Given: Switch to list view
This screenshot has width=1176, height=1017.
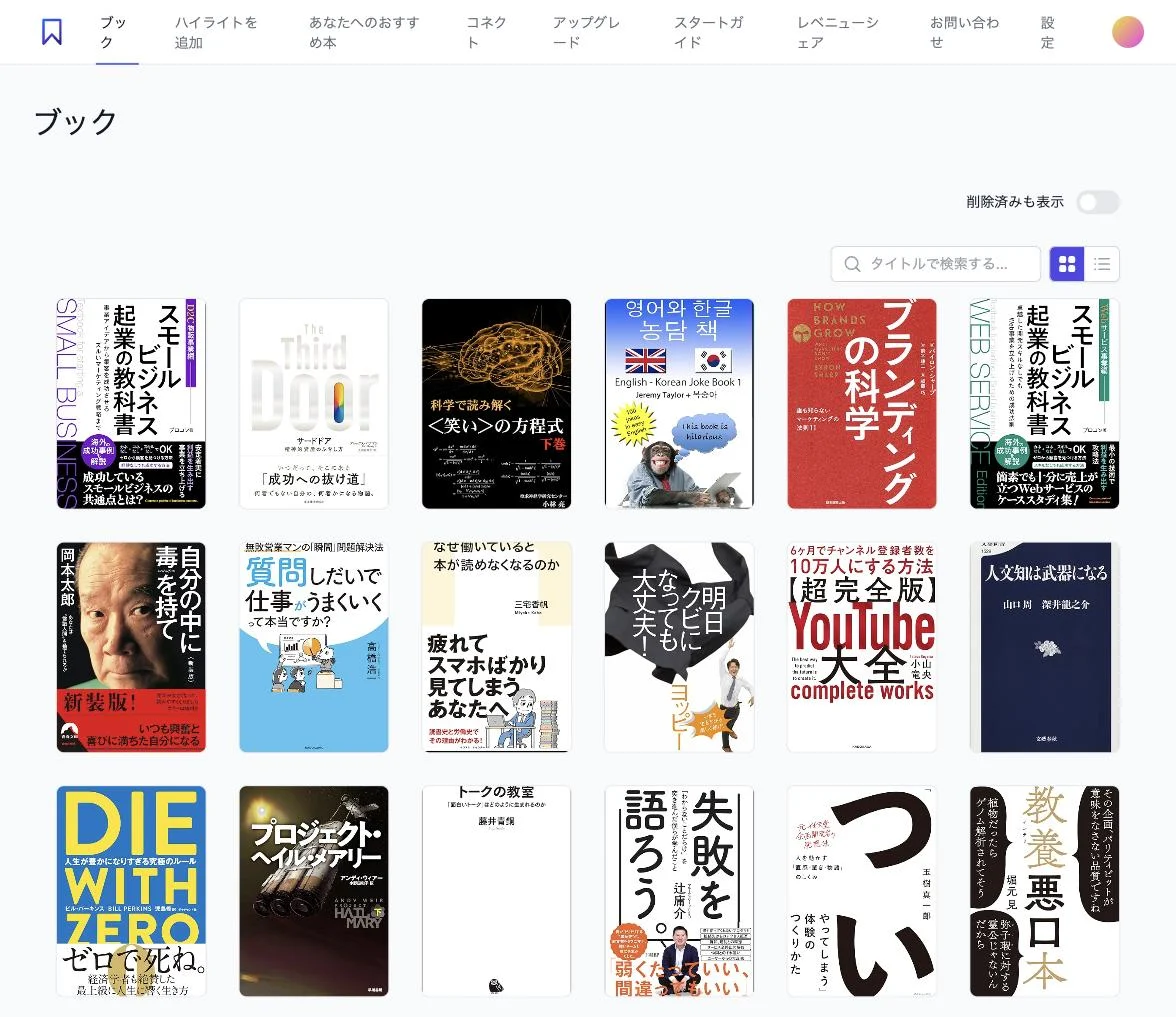Looking at the screenshot, I should [1102, 264].
